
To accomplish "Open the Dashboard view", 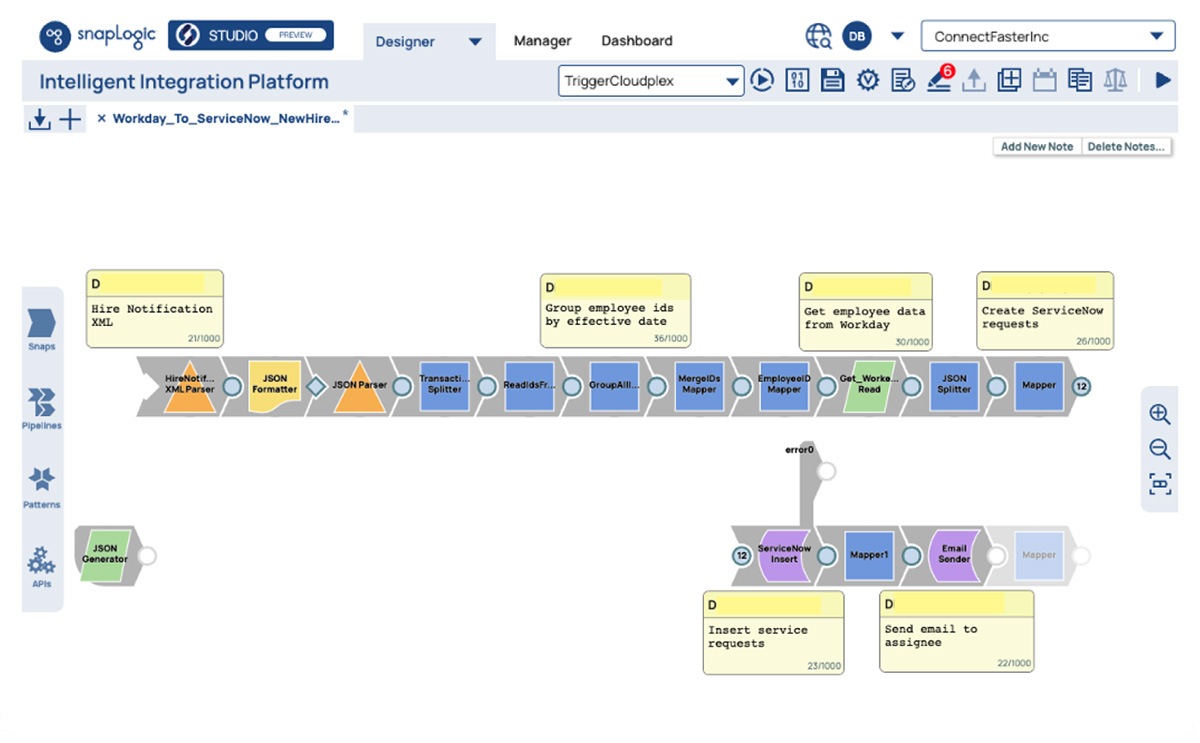I will click(x=636, y=41).
